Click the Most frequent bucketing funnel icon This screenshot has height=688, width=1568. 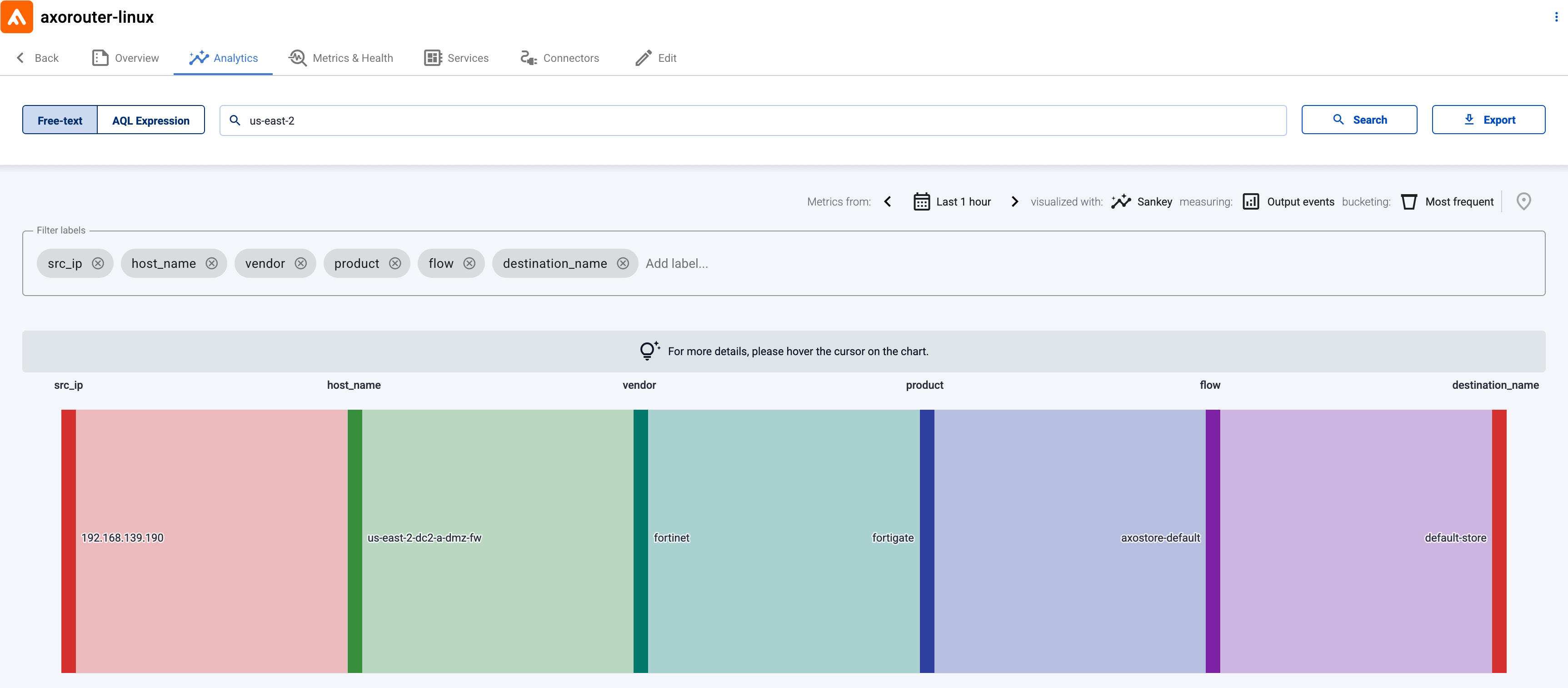pos(1409,201)
